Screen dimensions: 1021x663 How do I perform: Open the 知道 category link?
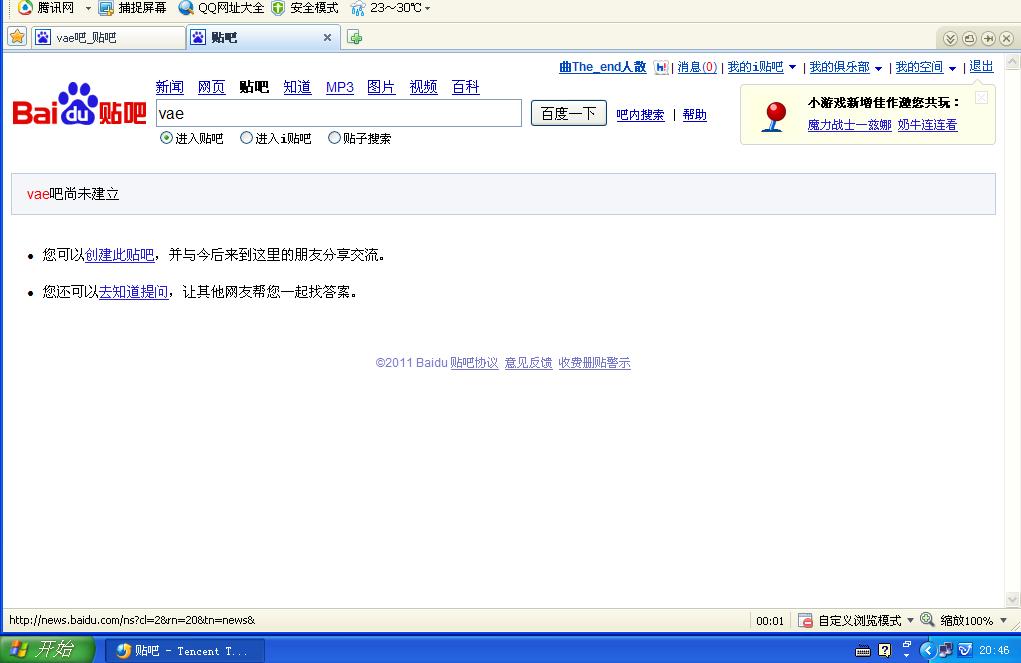[297, 87]
